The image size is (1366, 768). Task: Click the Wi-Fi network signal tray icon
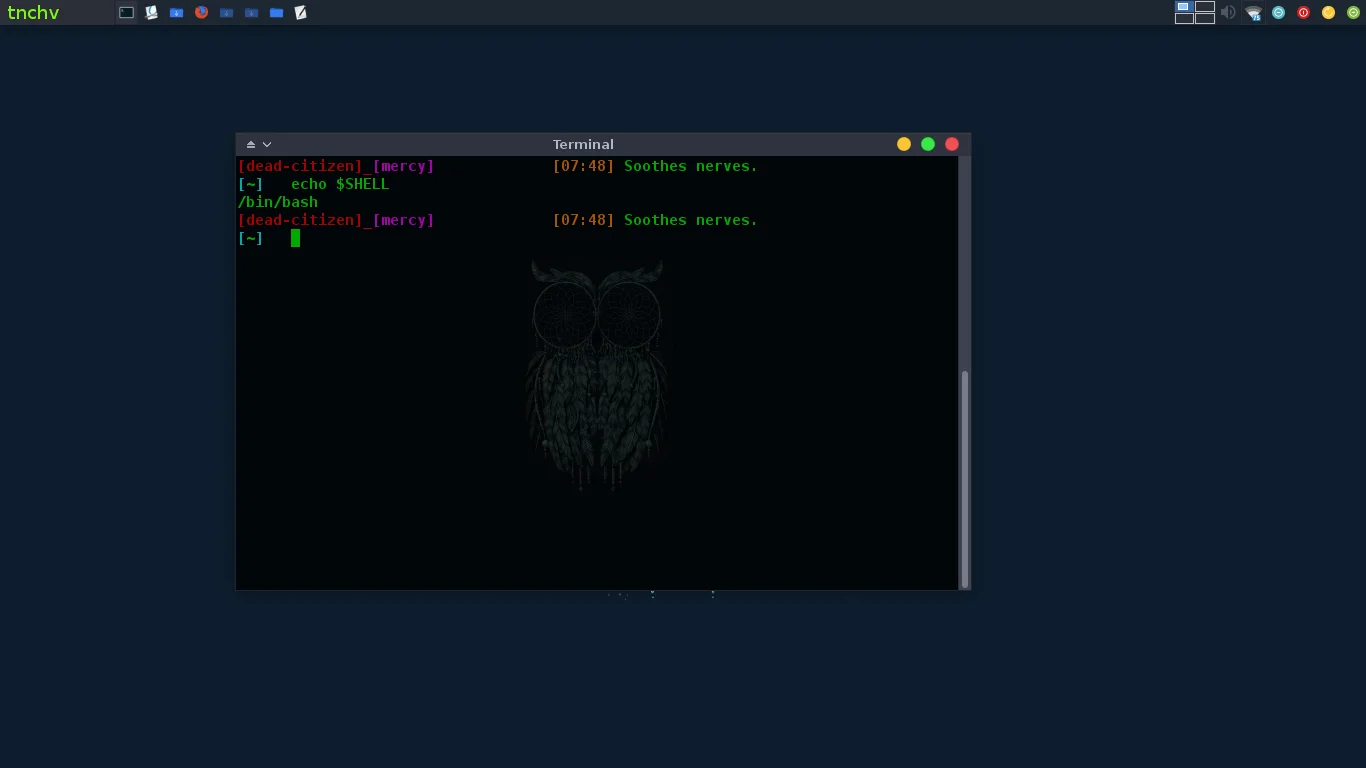(x=1253, y=13)
